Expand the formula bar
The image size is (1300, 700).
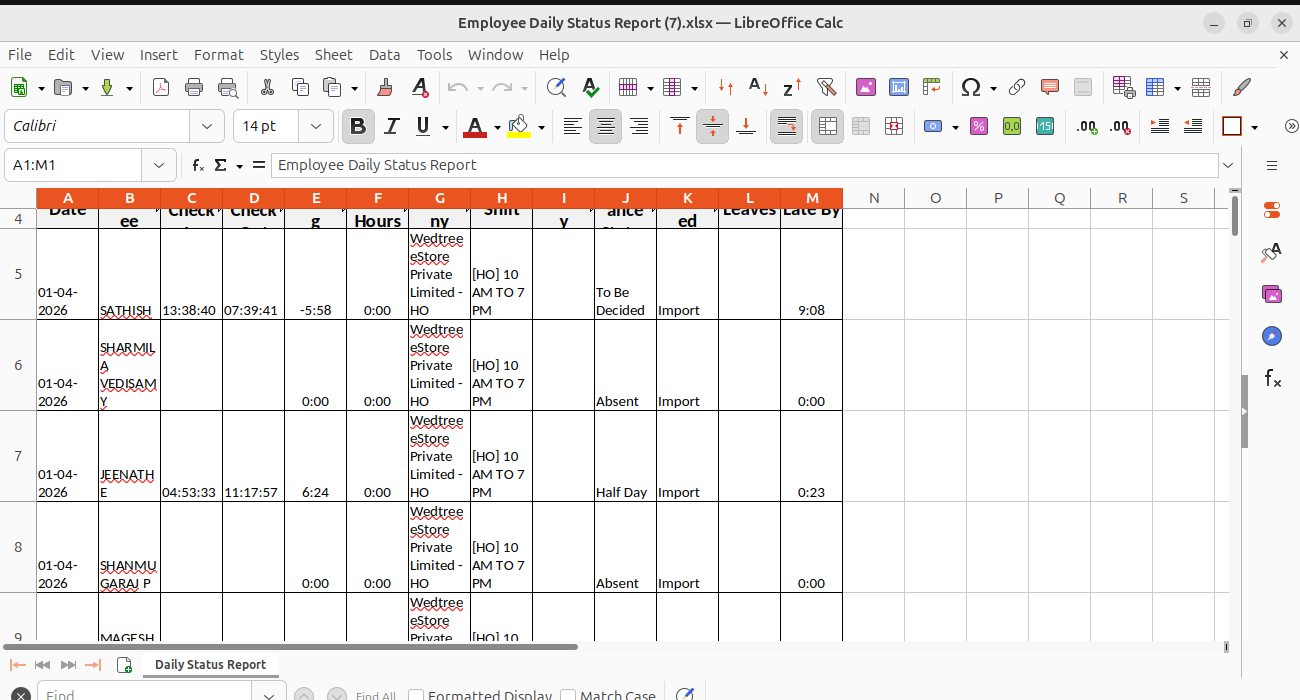point(1228,165)
